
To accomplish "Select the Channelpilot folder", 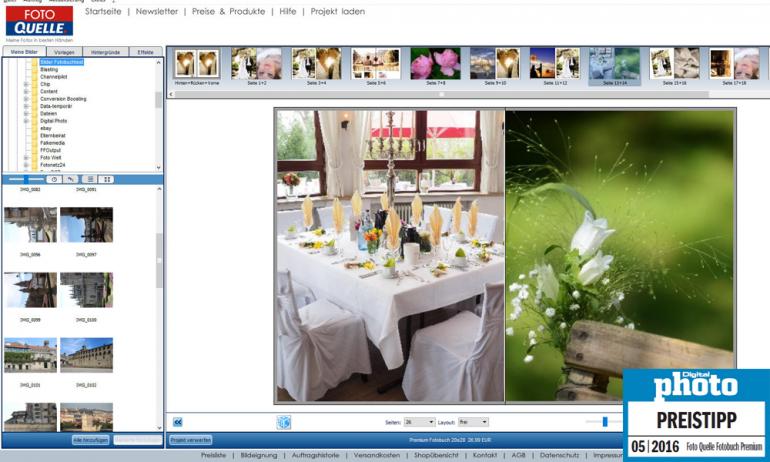I will [54, 77].
